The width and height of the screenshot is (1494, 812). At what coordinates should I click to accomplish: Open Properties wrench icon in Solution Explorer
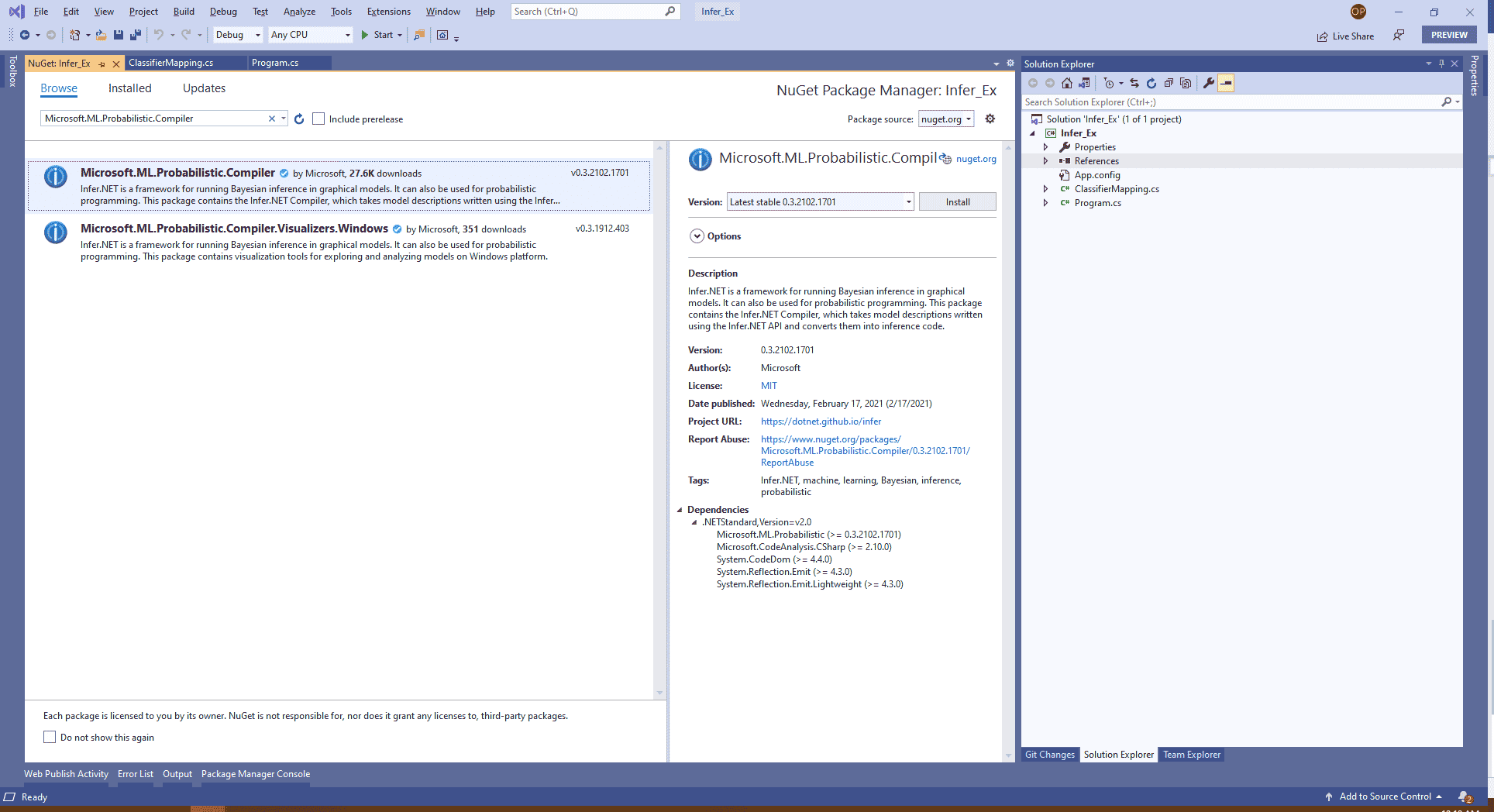(1209, 83)
